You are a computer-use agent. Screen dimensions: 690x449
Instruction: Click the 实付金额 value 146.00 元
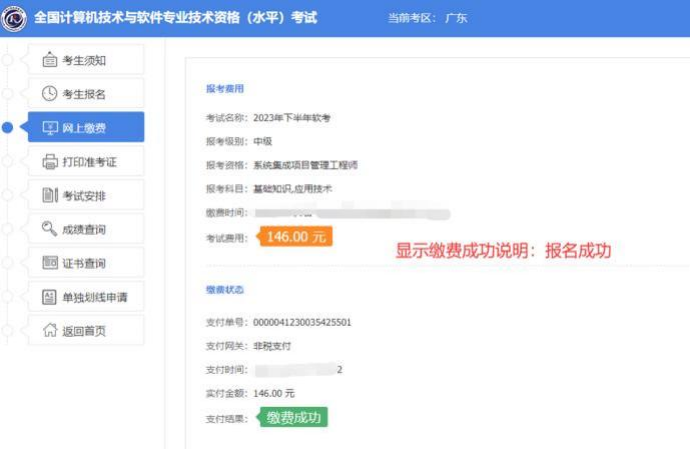(274, 393)
